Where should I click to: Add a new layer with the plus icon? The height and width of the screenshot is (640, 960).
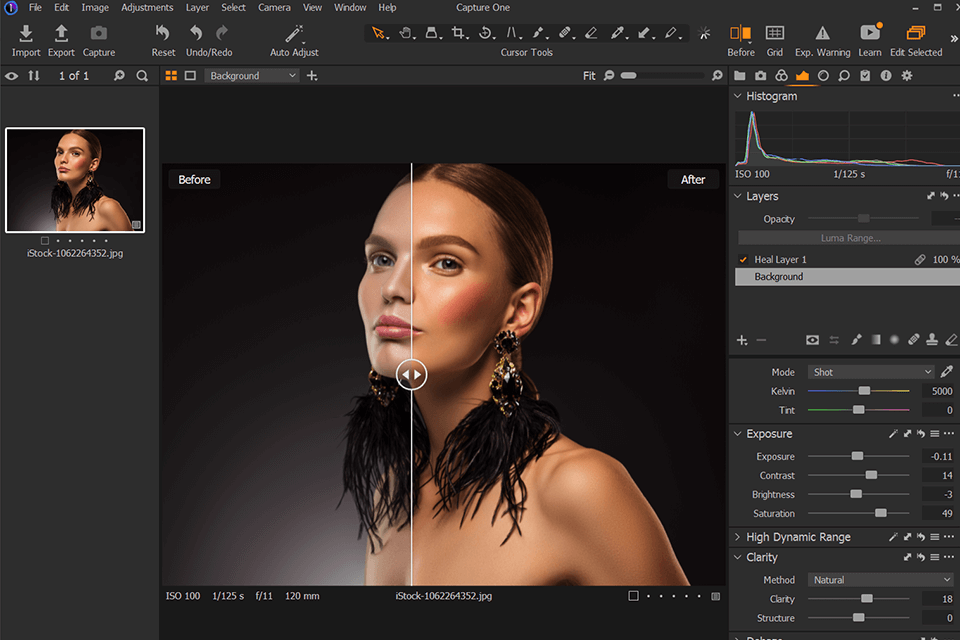click(740, 340)
